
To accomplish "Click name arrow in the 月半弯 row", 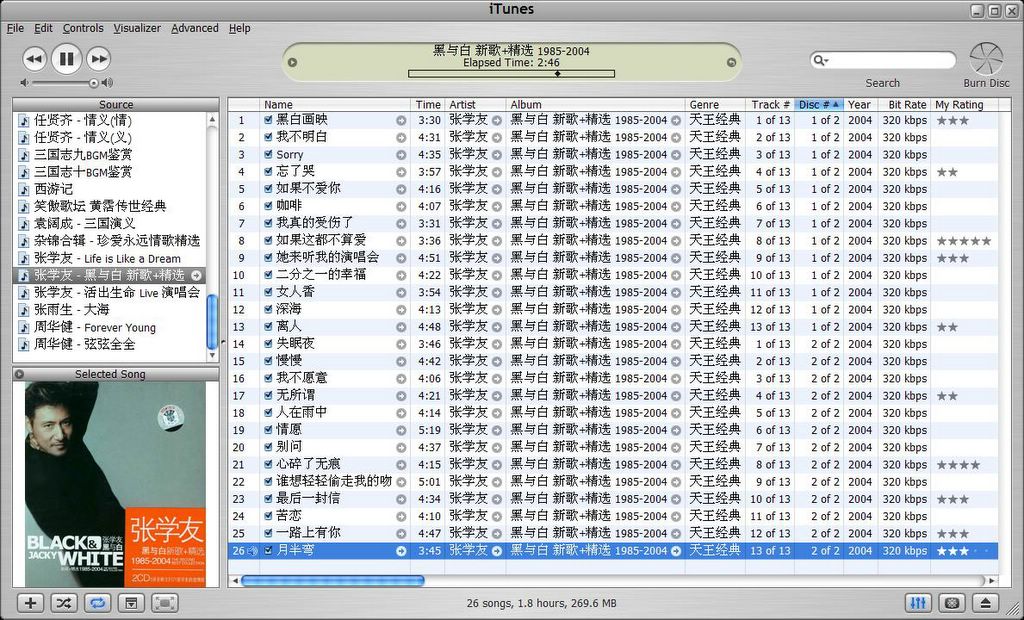I will point(401,551).
